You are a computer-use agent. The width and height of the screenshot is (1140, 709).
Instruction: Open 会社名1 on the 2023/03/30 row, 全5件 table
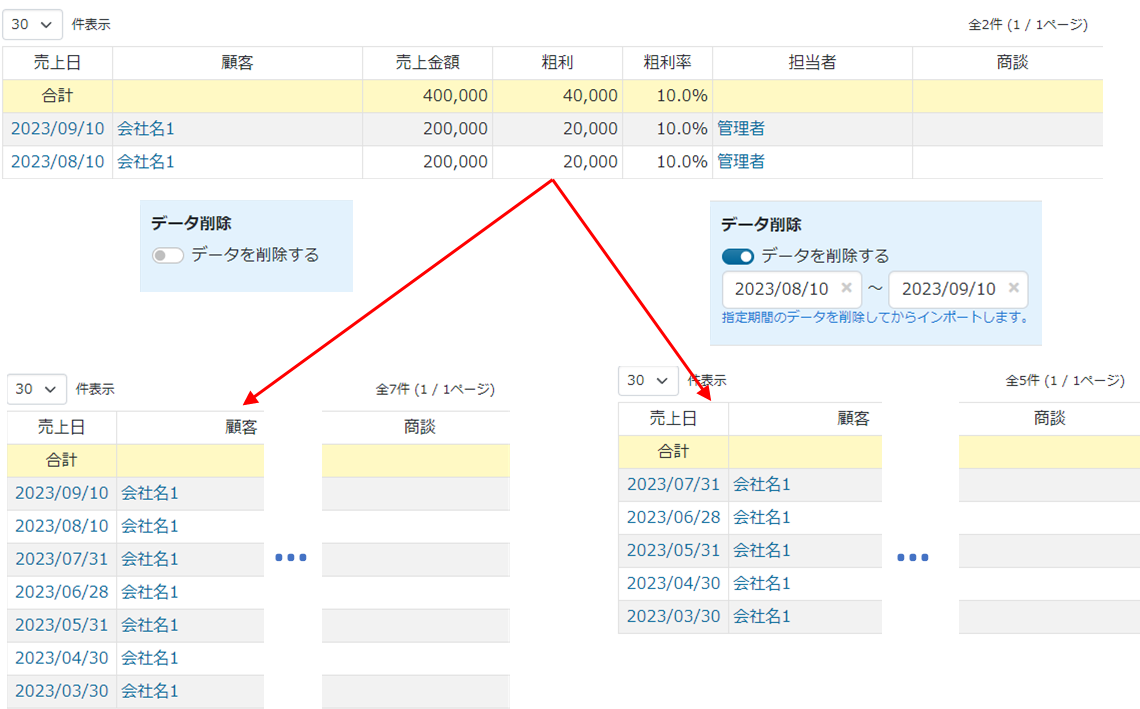[x=762, y=616]
